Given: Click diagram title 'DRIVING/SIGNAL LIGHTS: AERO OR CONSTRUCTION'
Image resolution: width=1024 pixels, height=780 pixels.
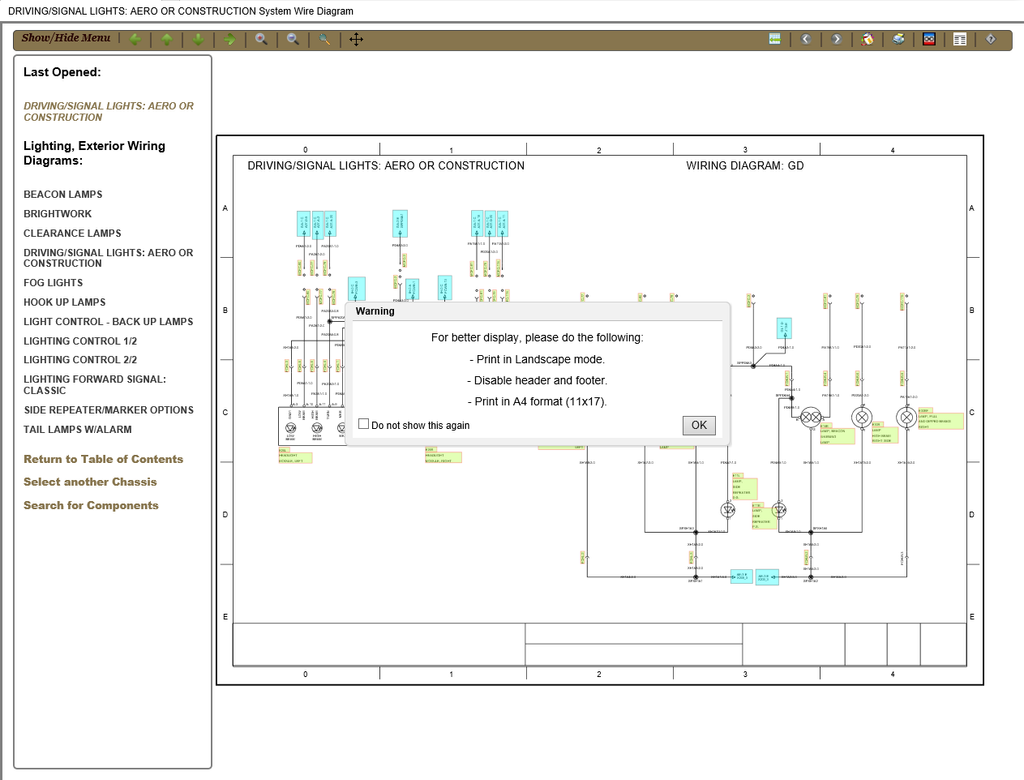Looking at the screenshot, I should pyautogui.click(x=386, y=166).
